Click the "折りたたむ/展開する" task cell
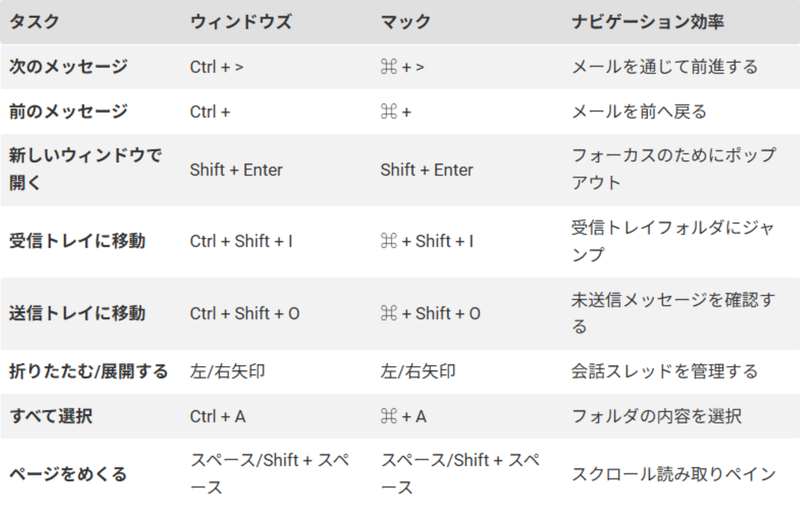This screenshot has height=508, width=800. tap(89, 372)
